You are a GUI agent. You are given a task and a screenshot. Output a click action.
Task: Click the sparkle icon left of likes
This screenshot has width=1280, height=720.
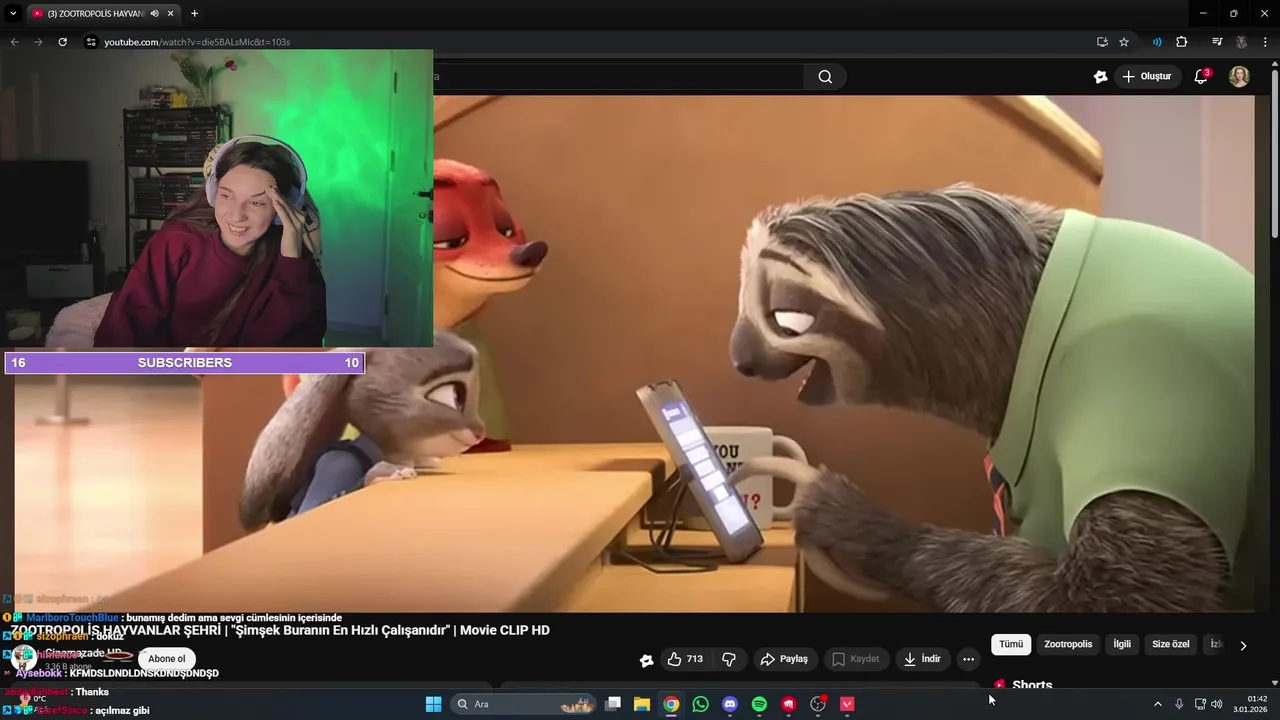coord(646,660)
